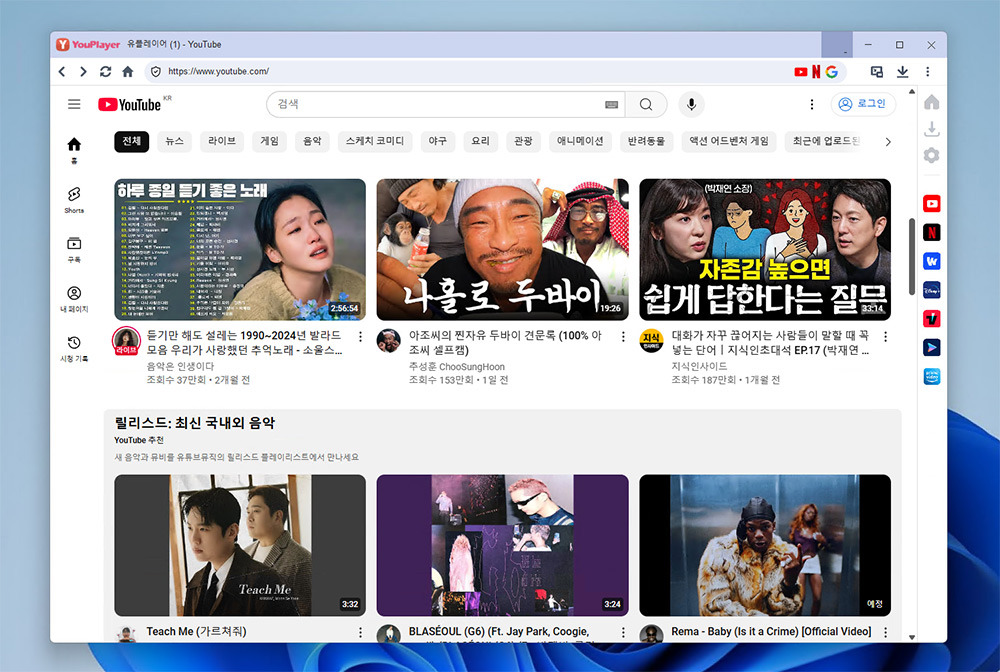Toggle the sidebar with the hamburger menu

tap(73, 104)
